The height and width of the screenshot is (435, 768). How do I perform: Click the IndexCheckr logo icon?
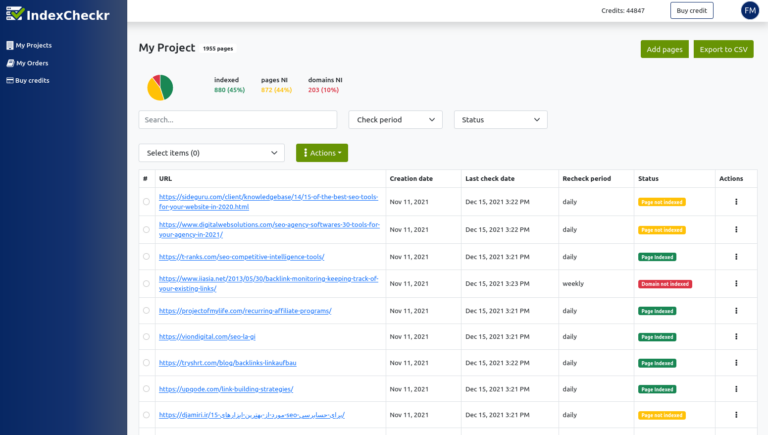15,13
